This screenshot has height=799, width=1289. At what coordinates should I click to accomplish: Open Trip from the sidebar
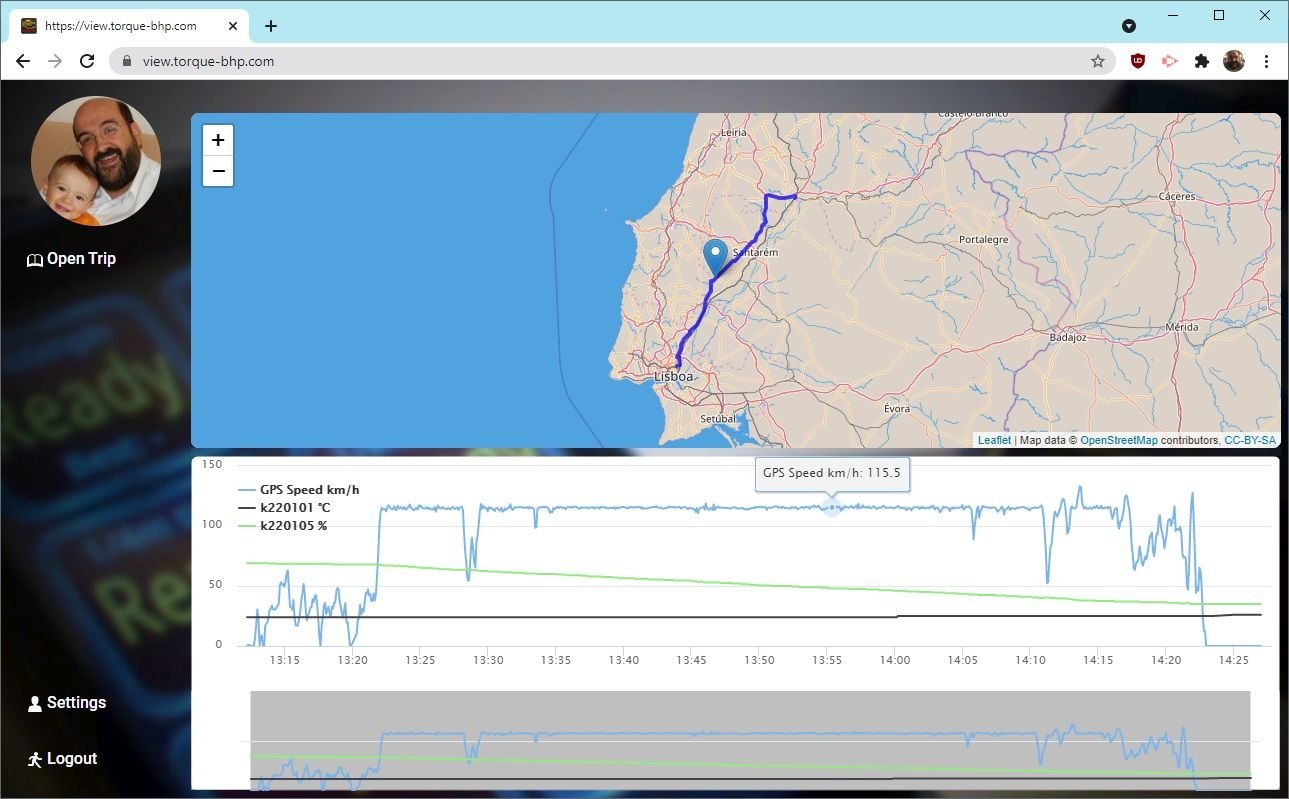pyautogui.click(x=72, y=259)
